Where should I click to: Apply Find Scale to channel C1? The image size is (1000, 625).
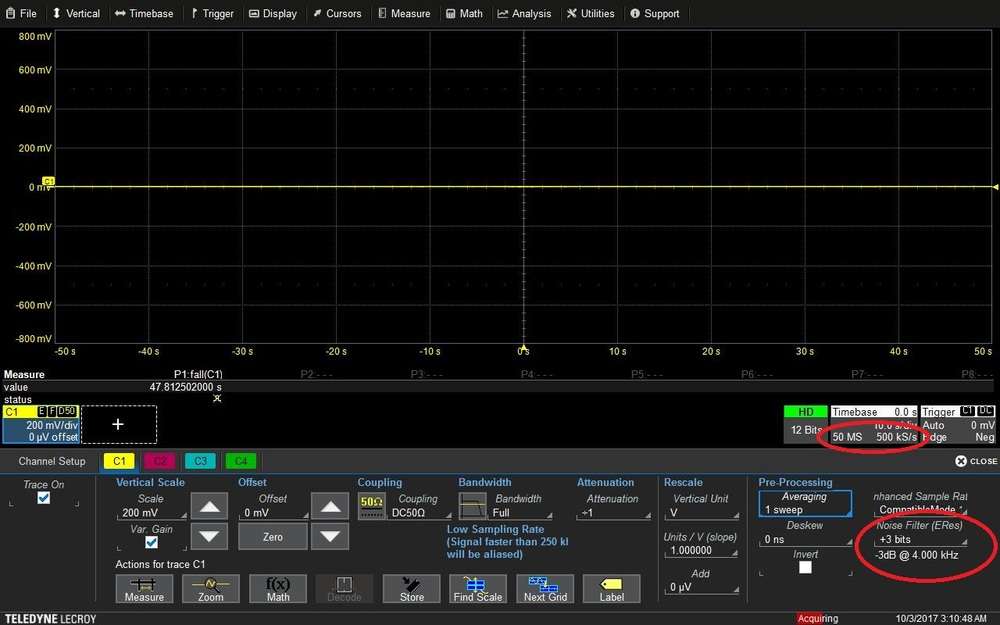[x=478, y=589]
